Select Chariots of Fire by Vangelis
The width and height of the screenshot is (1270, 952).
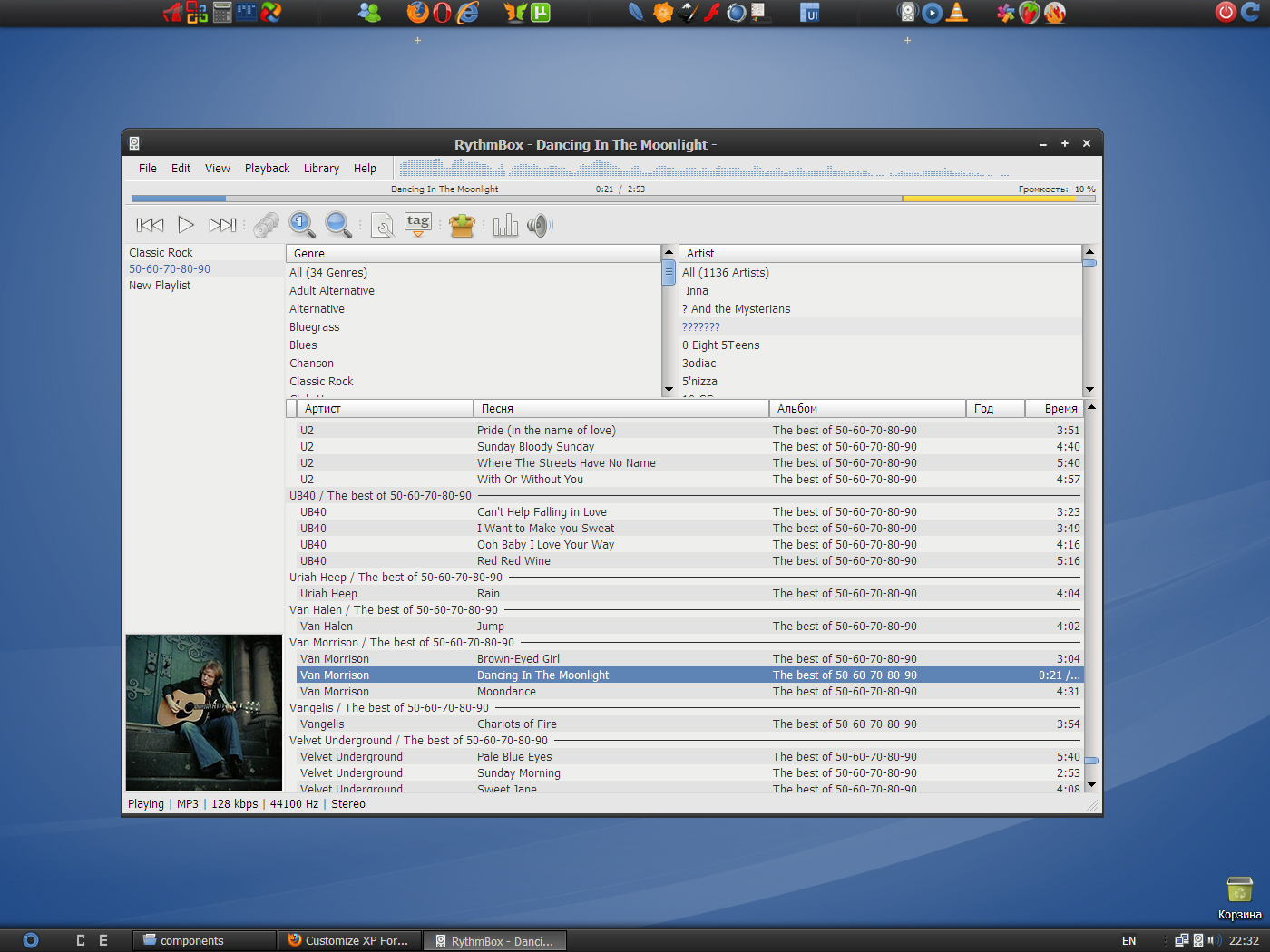pos(517,724)
